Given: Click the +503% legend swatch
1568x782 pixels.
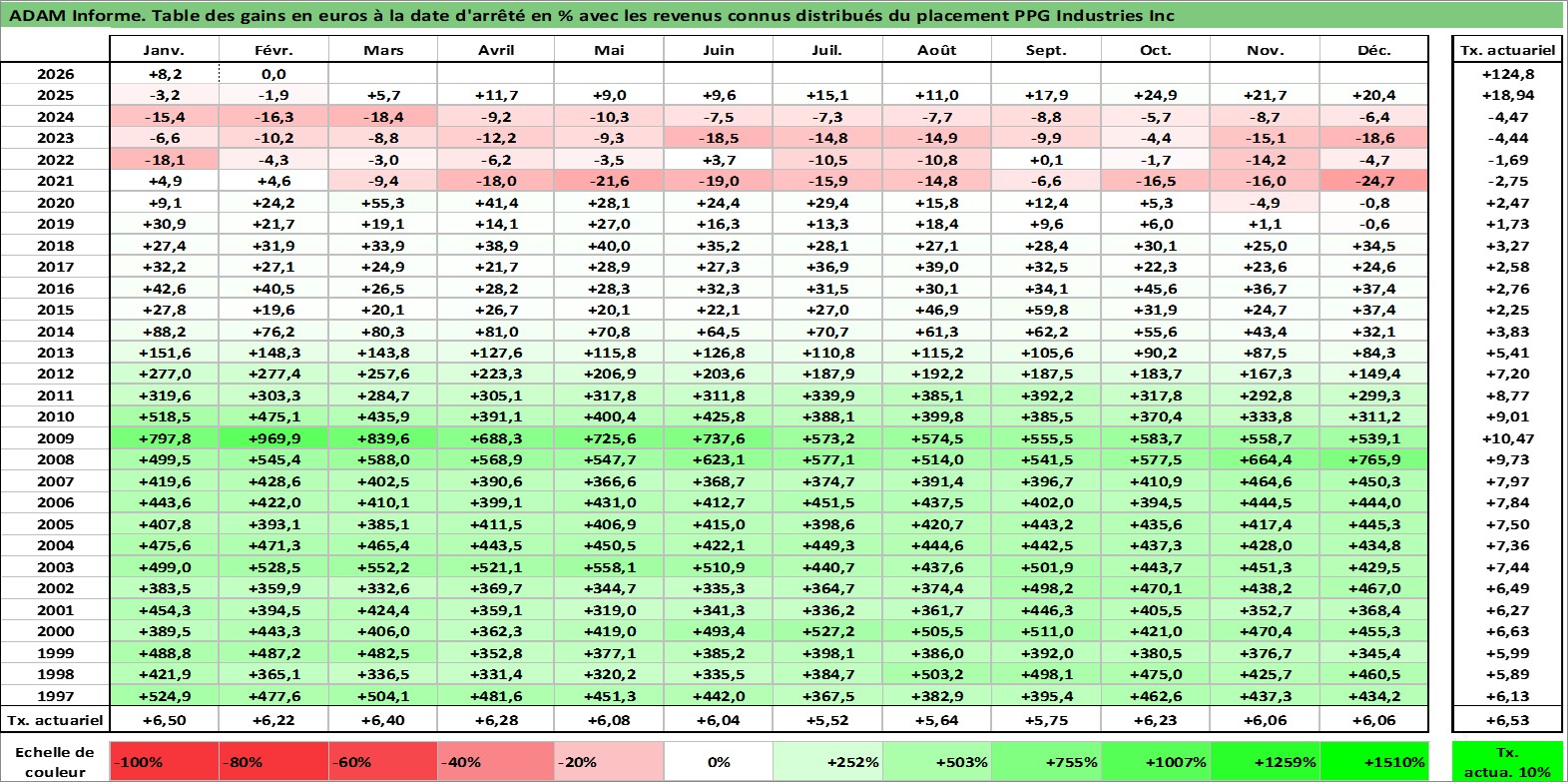Looking at the screenshot, I should point(937,761).
